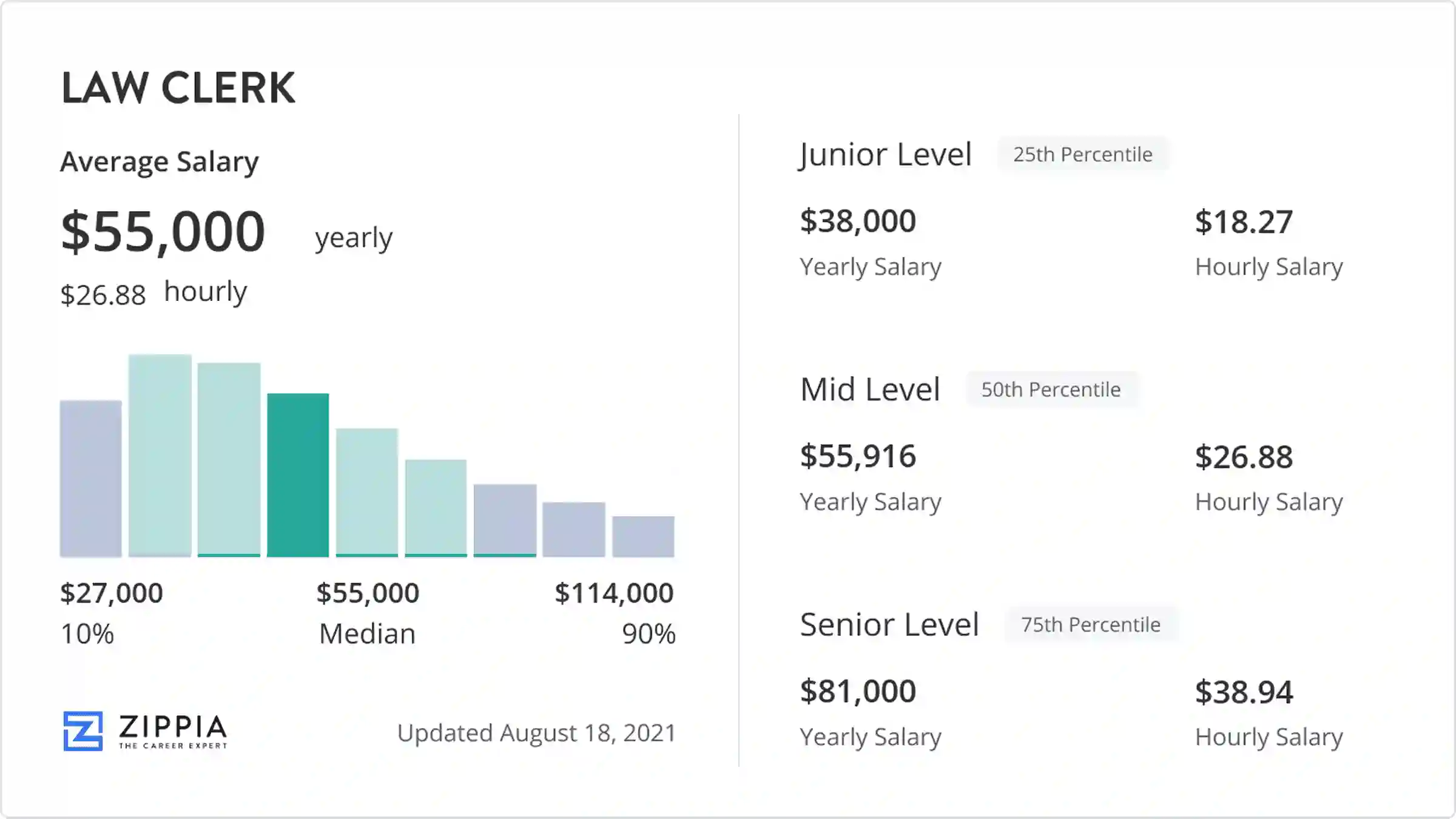Click the LAW CLERK title heading
The image size is (1456, 819).
pyautogui.click(x=178, y=88)
